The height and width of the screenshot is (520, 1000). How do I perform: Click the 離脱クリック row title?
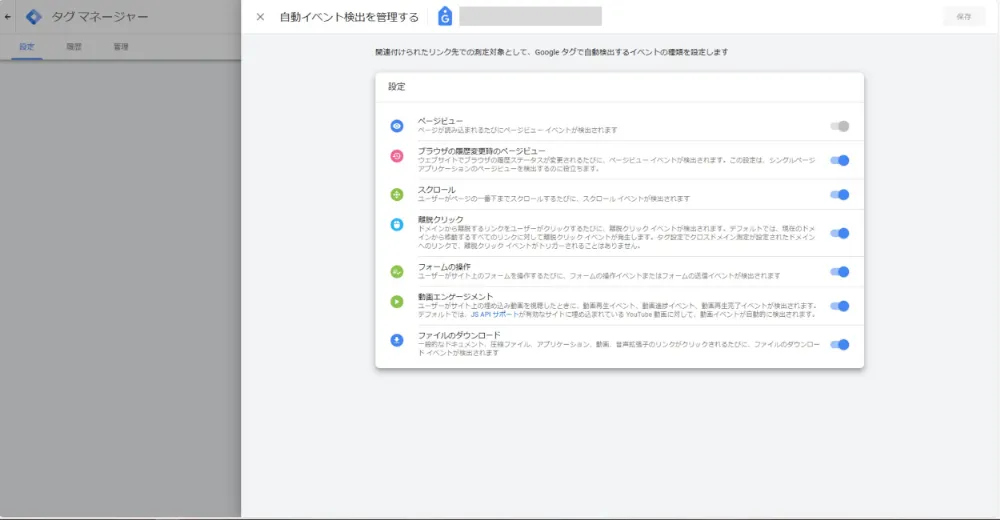pos(441,219)
